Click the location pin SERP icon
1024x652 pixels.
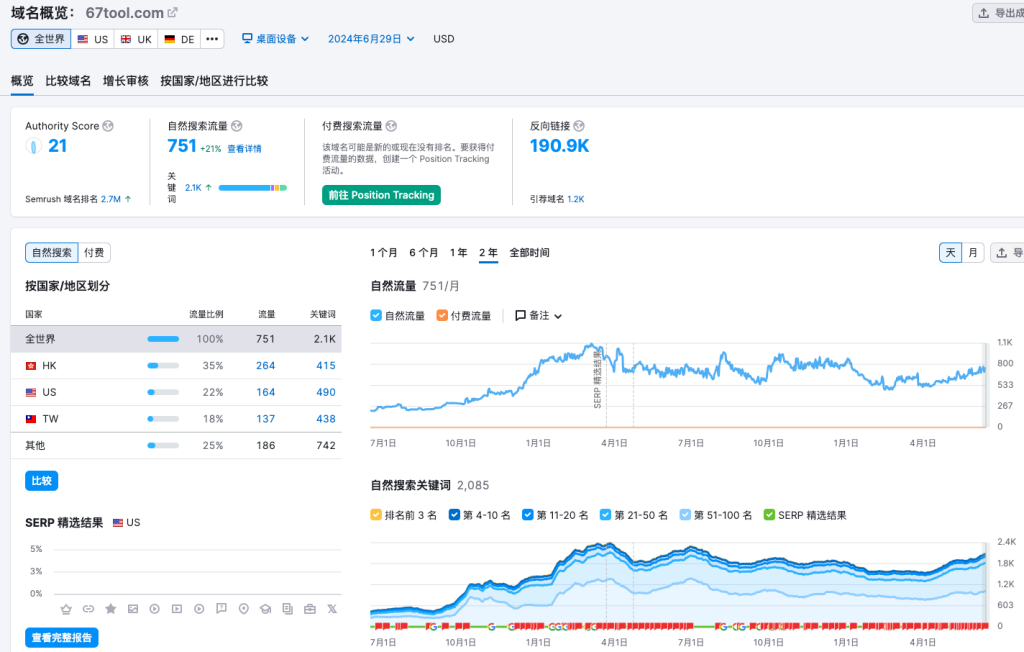(x=244, y=609)
